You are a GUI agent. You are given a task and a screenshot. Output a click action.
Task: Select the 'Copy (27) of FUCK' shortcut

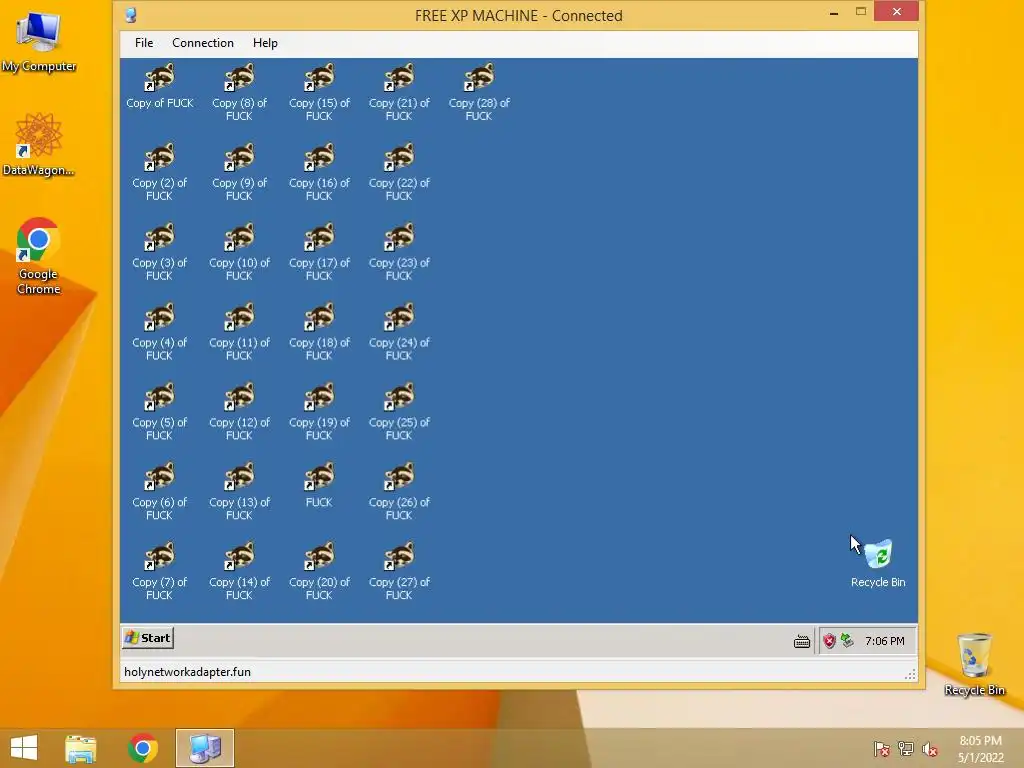[x=399, y=571]
